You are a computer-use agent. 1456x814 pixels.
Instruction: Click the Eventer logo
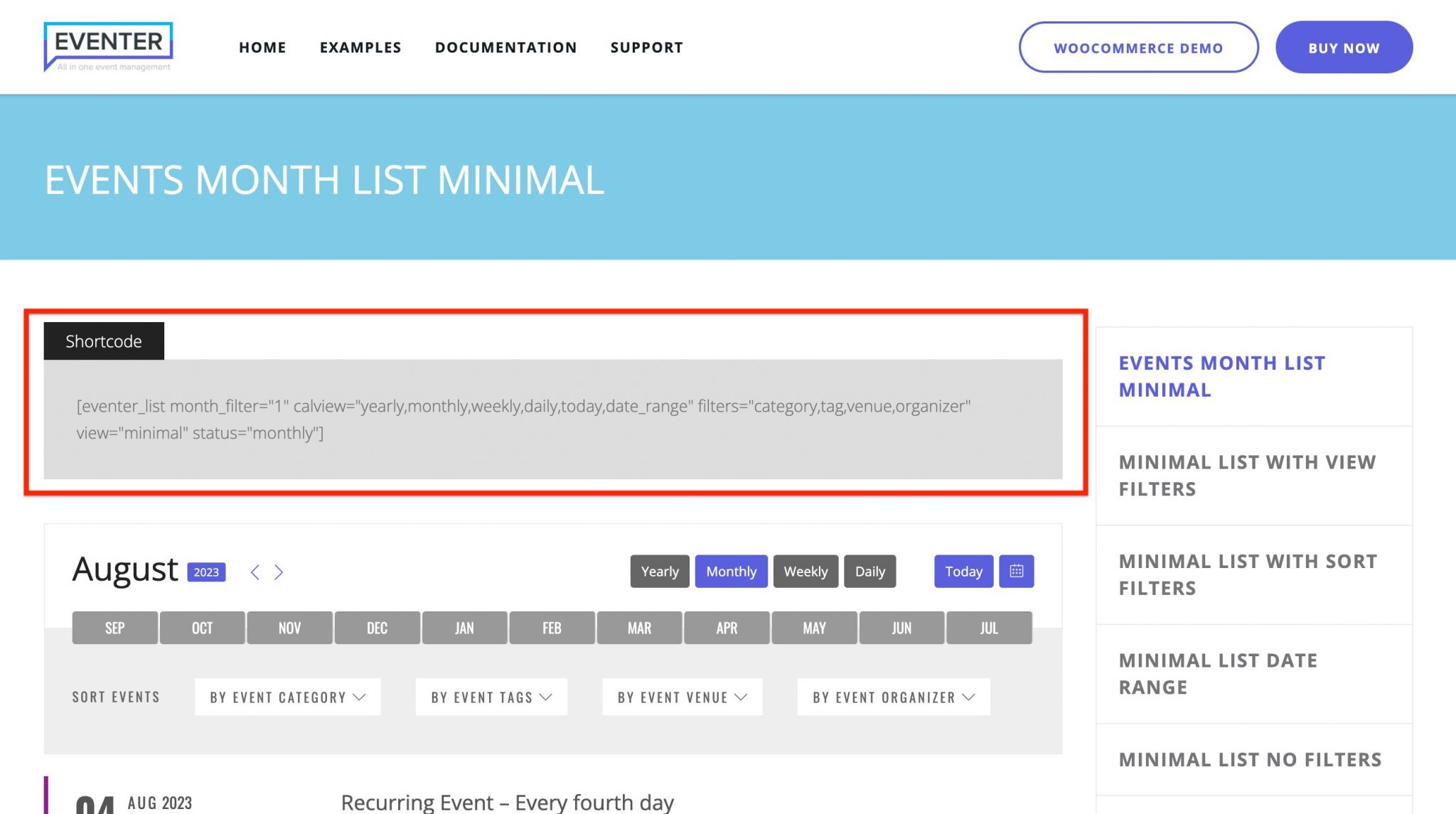tap(108, 47)
